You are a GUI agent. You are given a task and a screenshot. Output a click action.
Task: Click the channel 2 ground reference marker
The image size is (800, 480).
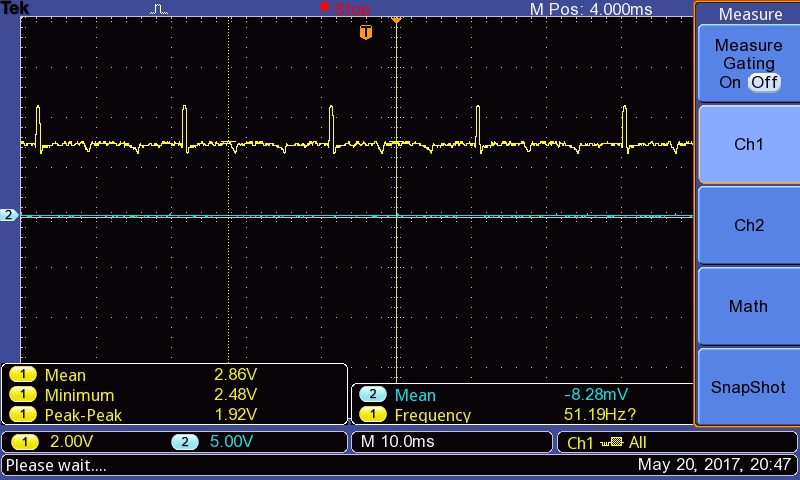coord(9,215)
